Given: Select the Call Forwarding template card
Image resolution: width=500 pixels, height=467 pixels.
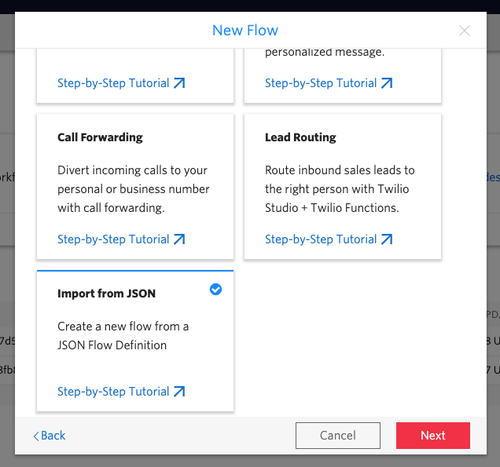Looking at the screenshot, I should pos(135,186).
